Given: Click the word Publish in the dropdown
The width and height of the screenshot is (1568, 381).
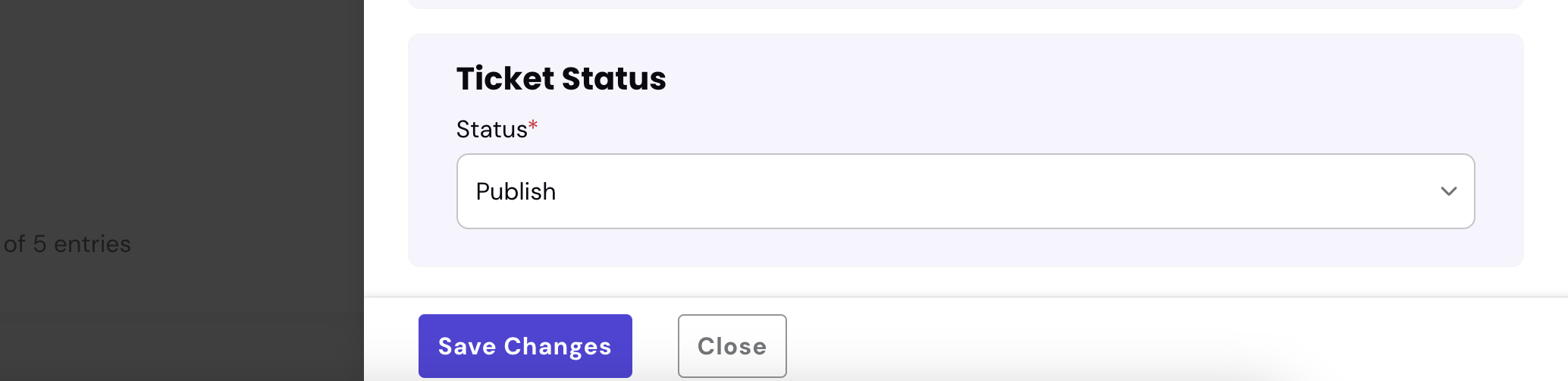Looking at the screenshot, I should coord(516,191).
